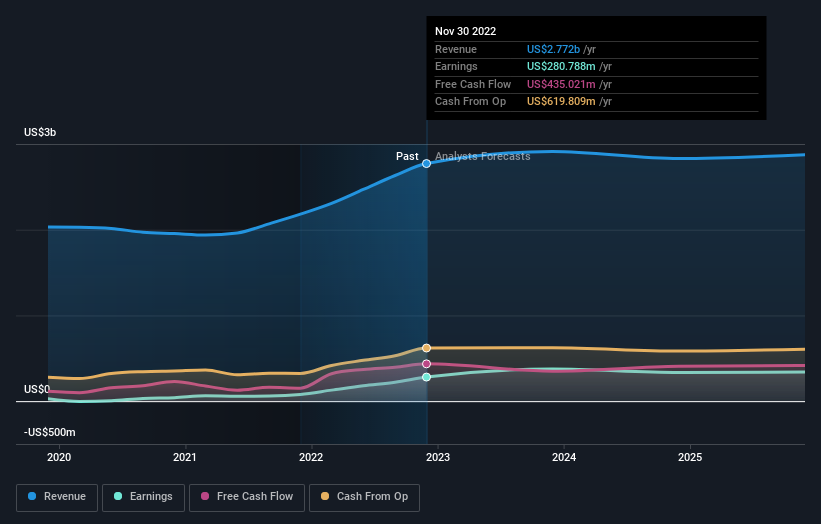This screenshot has width=821, height=524.
Task: Toggle the Earnings legend button
Action: pyautogui.click(x=143, y=497)
